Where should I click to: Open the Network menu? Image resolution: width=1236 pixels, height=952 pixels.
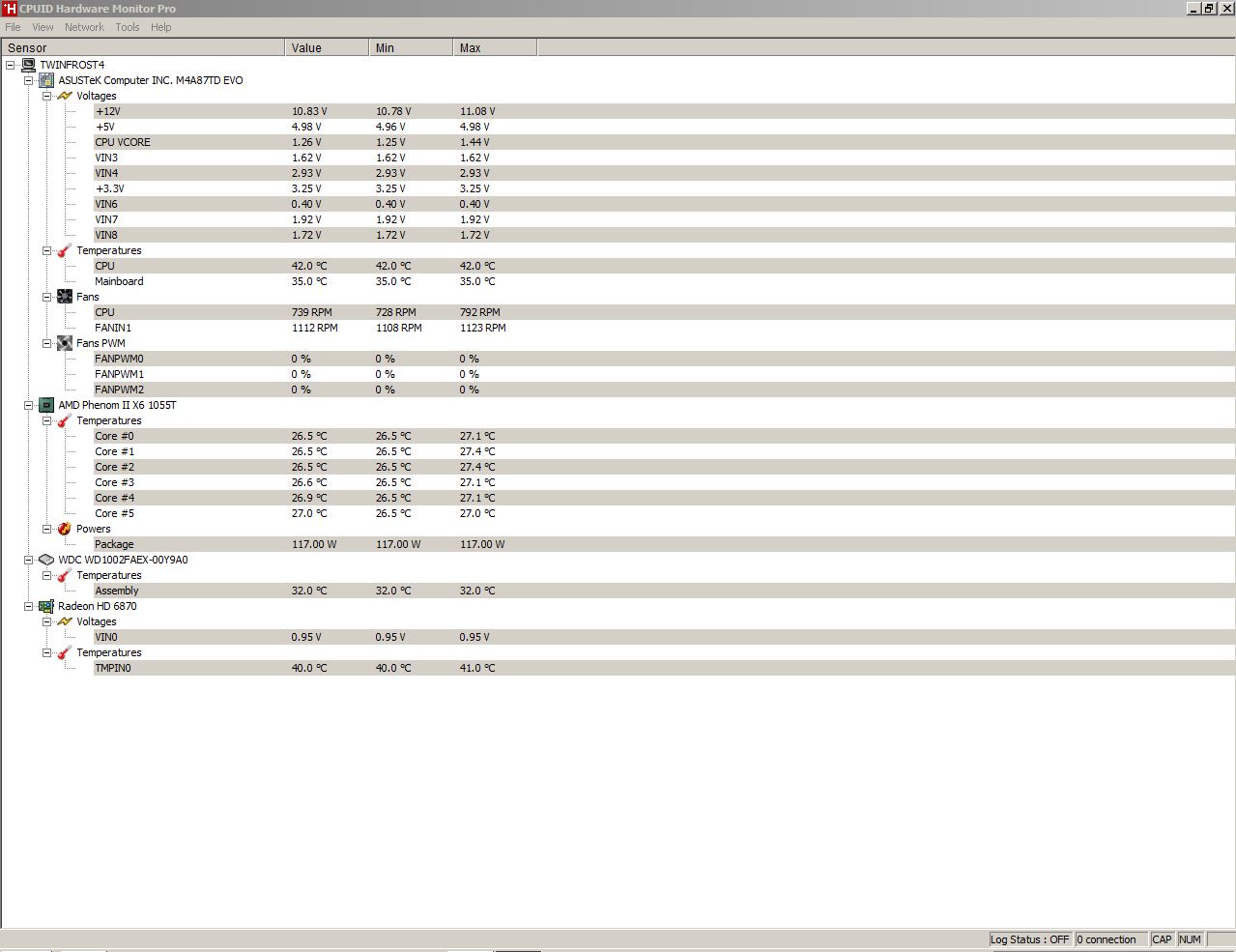click(84, 27)
